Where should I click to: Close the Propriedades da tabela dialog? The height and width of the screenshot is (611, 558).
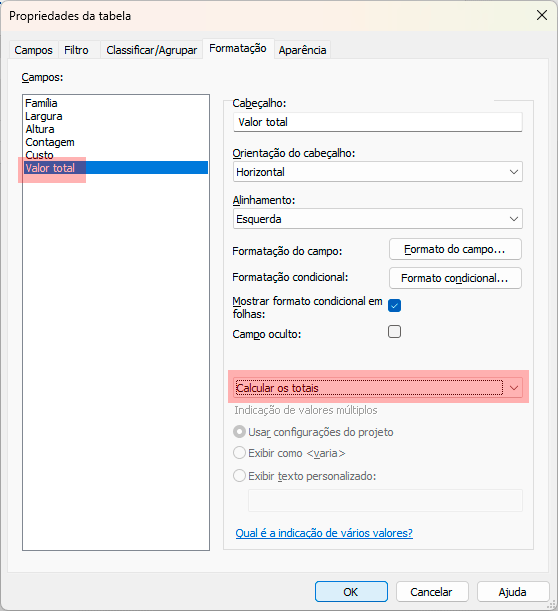(542, 16)
